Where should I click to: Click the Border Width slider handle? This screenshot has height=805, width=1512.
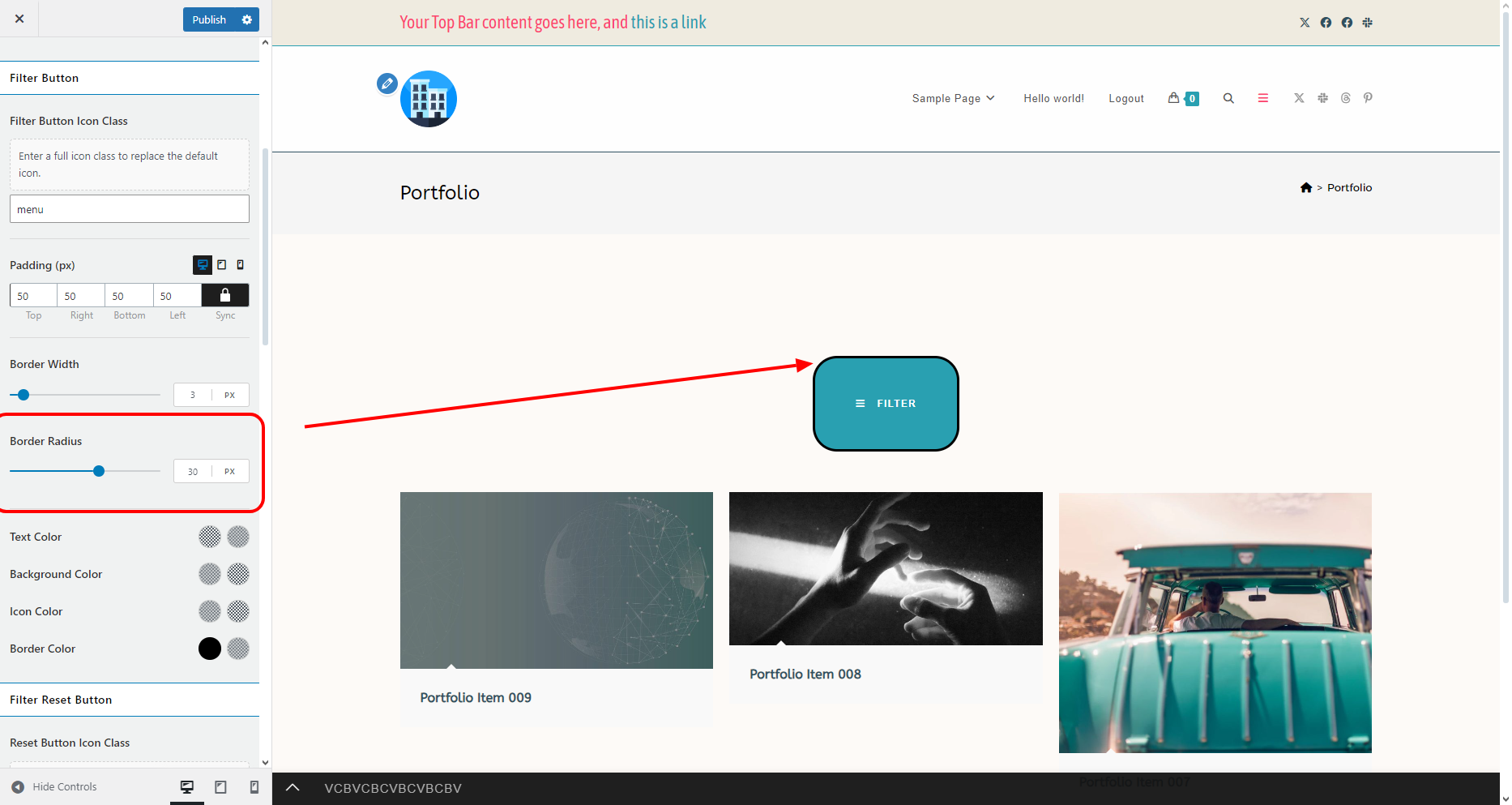[23, 395]
